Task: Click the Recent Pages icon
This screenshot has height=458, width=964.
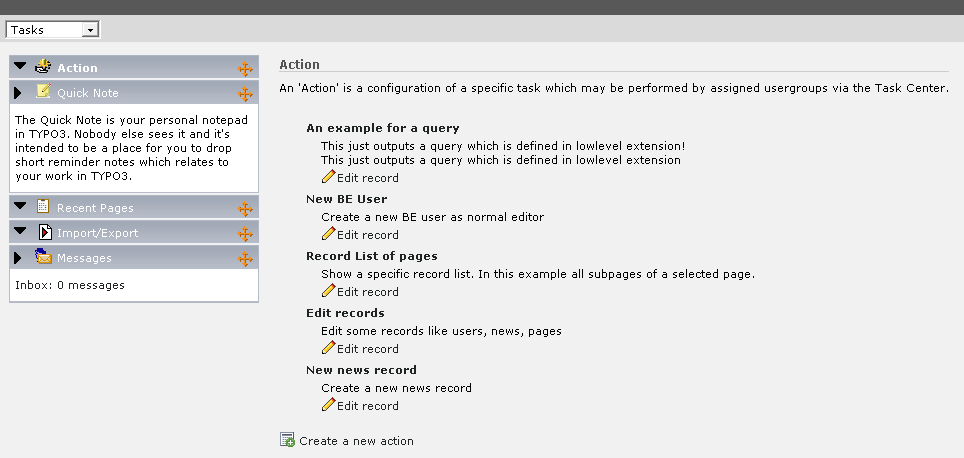Action: [x=43, y=207]
